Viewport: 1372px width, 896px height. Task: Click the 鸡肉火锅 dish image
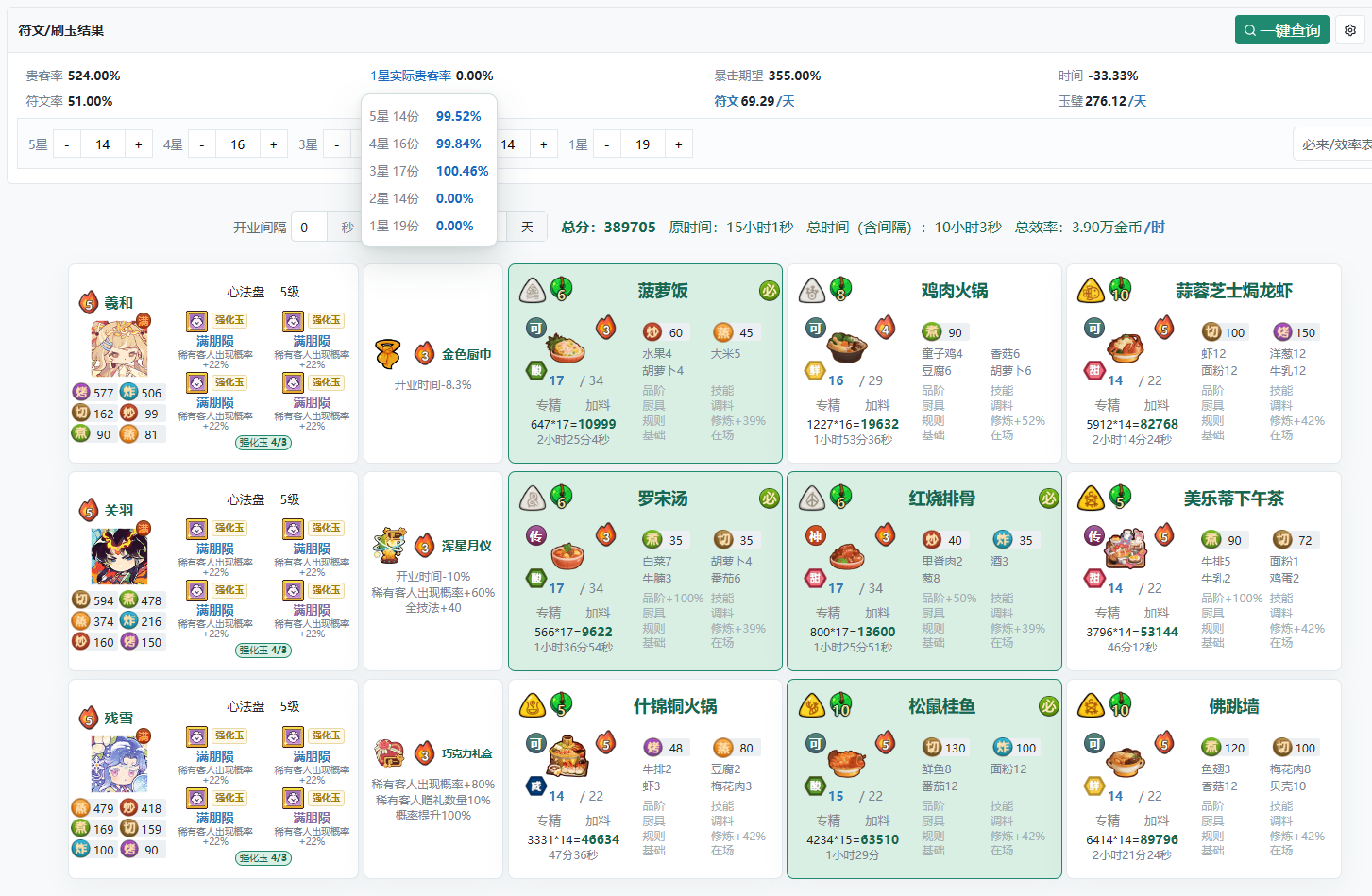(x=847, y=347)
